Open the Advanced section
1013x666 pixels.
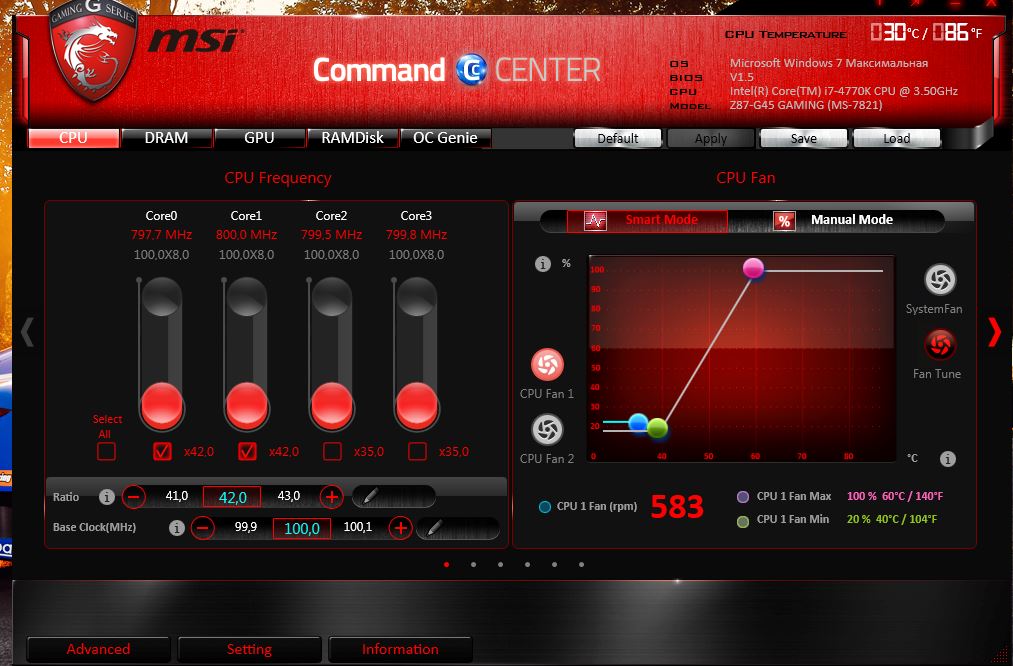pos(98,649)
